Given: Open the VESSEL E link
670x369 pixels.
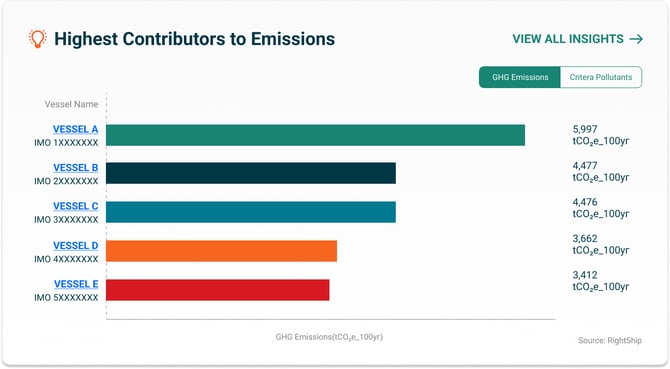Looking at the screenshot, I should [76, 284].
